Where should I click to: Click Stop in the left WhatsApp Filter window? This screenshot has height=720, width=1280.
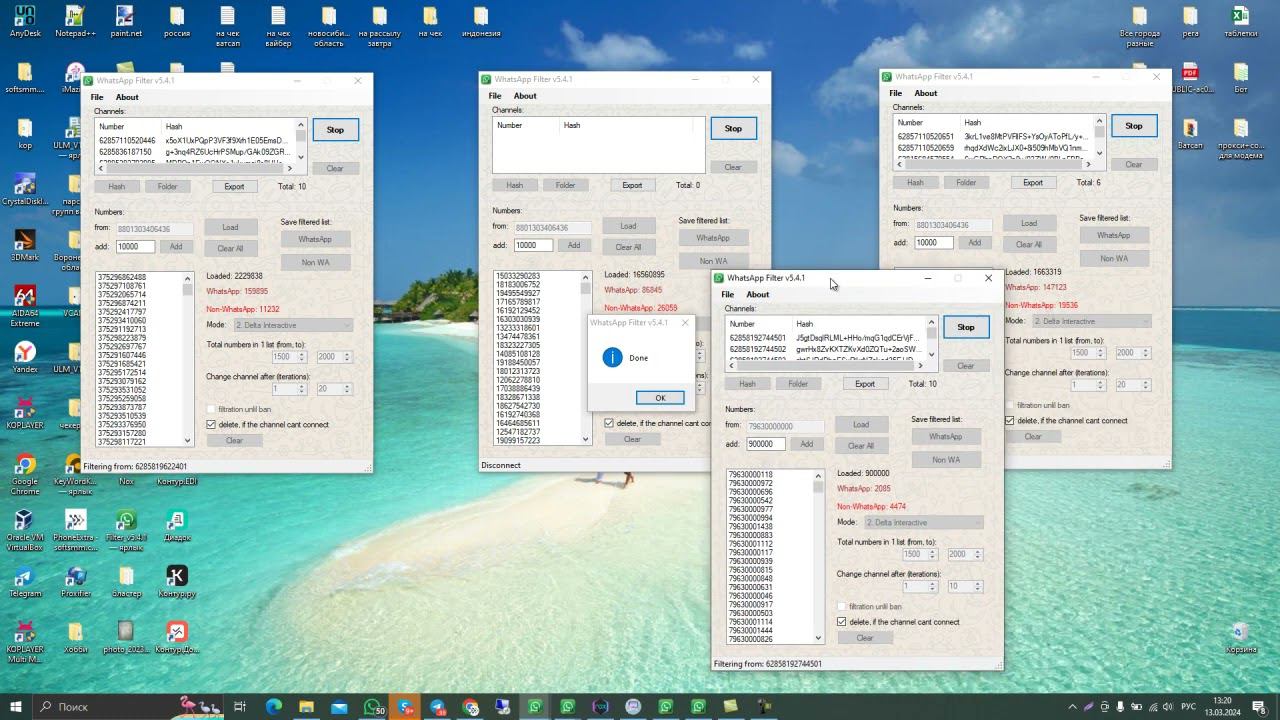[x=335, y=129]
